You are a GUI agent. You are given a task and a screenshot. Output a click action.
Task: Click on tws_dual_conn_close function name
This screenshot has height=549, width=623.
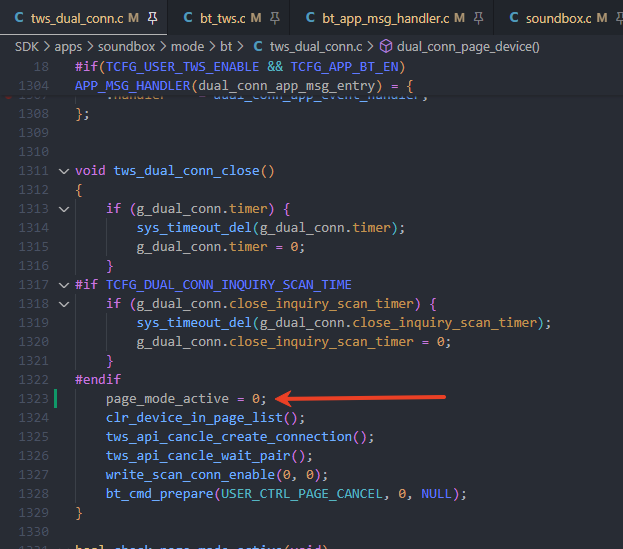pos(186,171)
